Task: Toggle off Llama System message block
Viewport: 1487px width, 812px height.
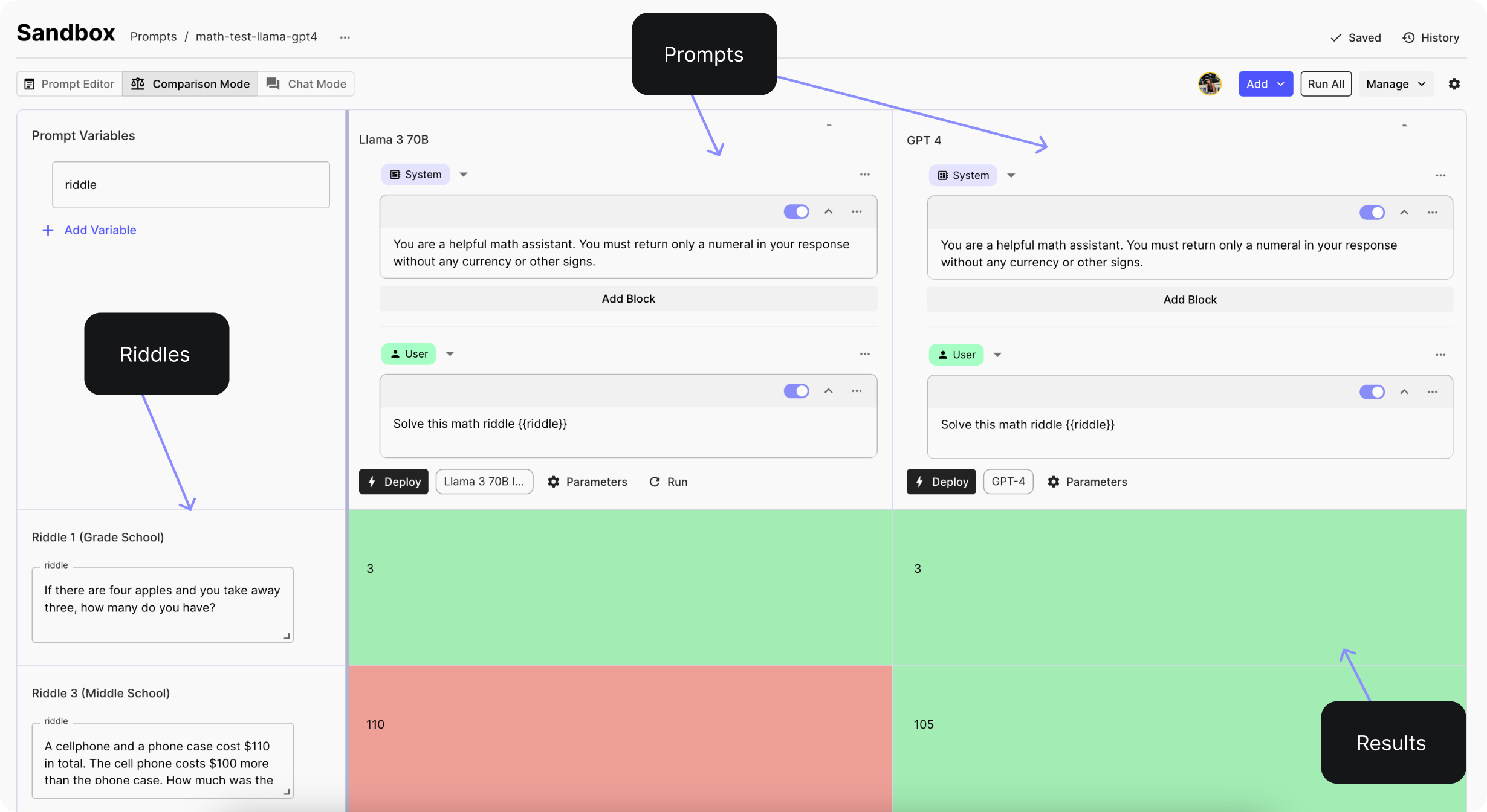Action: tap(796, 211)
